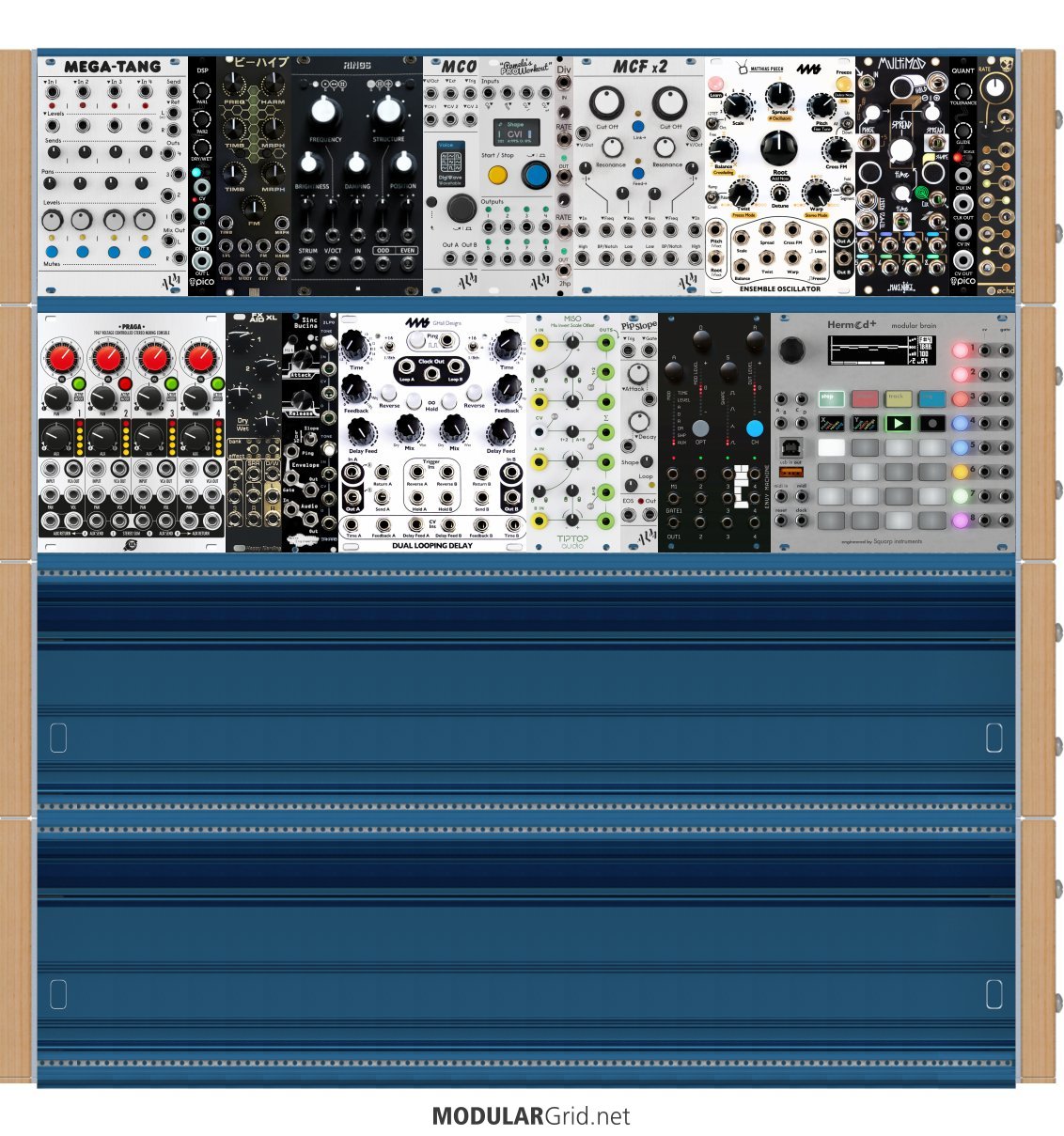Viewport: 1064px width, 1136px height.
Task: Click the yellow track button on Hermod+
Action: click(x=898, y=398)
